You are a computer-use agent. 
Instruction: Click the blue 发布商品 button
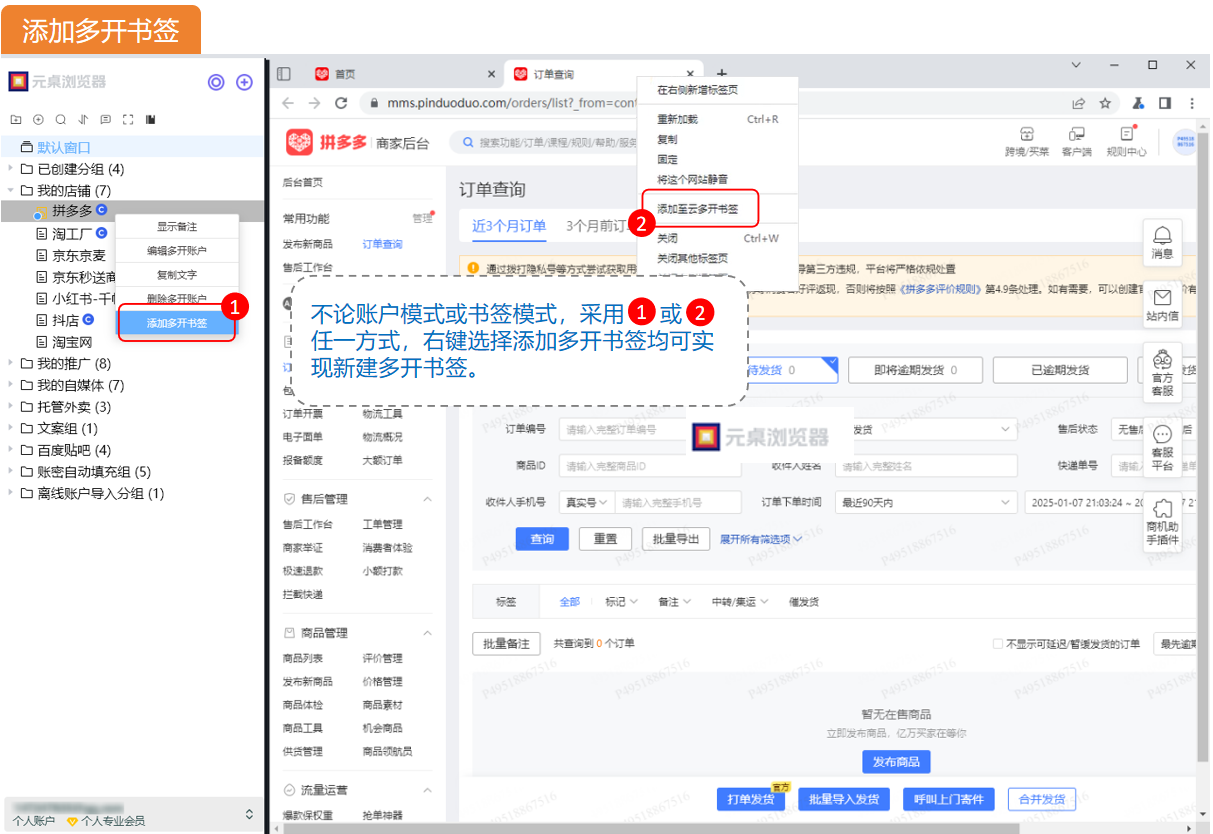[x=896, y=762]
